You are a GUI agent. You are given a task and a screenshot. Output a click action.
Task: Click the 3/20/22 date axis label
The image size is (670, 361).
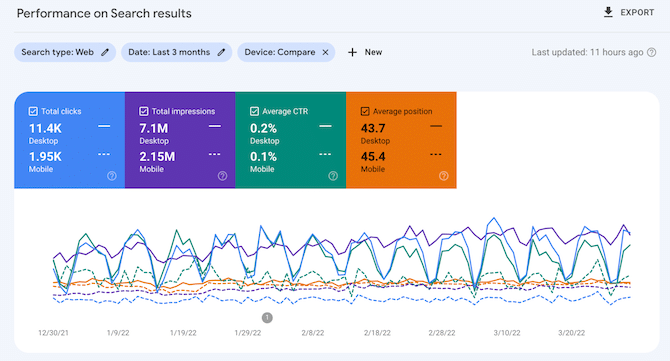coord(571,333)
